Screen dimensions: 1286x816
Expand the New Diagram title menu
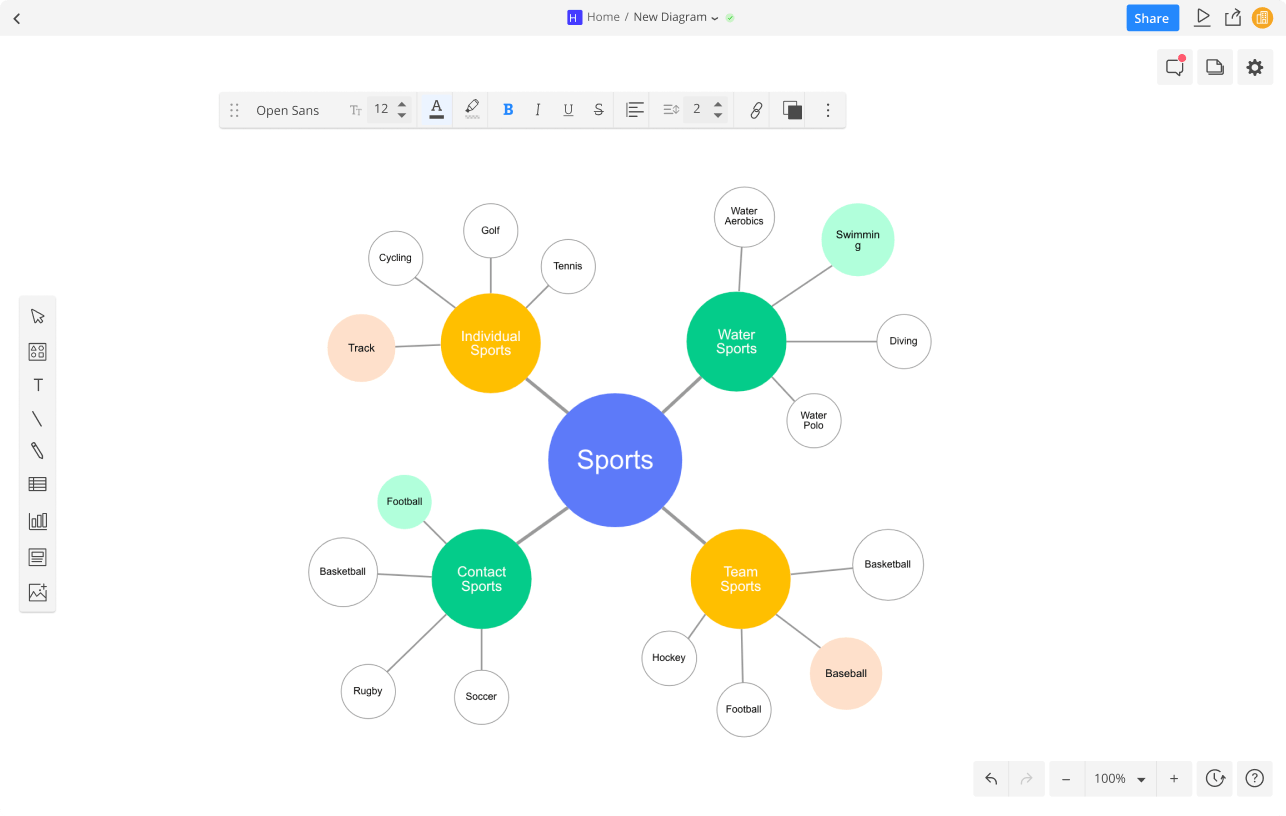tap(716, 17)
